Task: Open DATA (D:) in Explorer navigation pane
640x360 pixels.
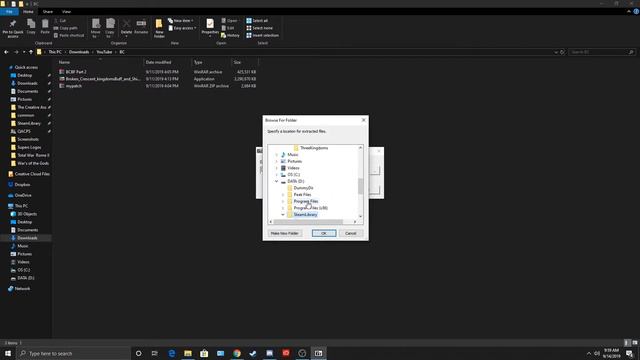Action: click(25, 278)
